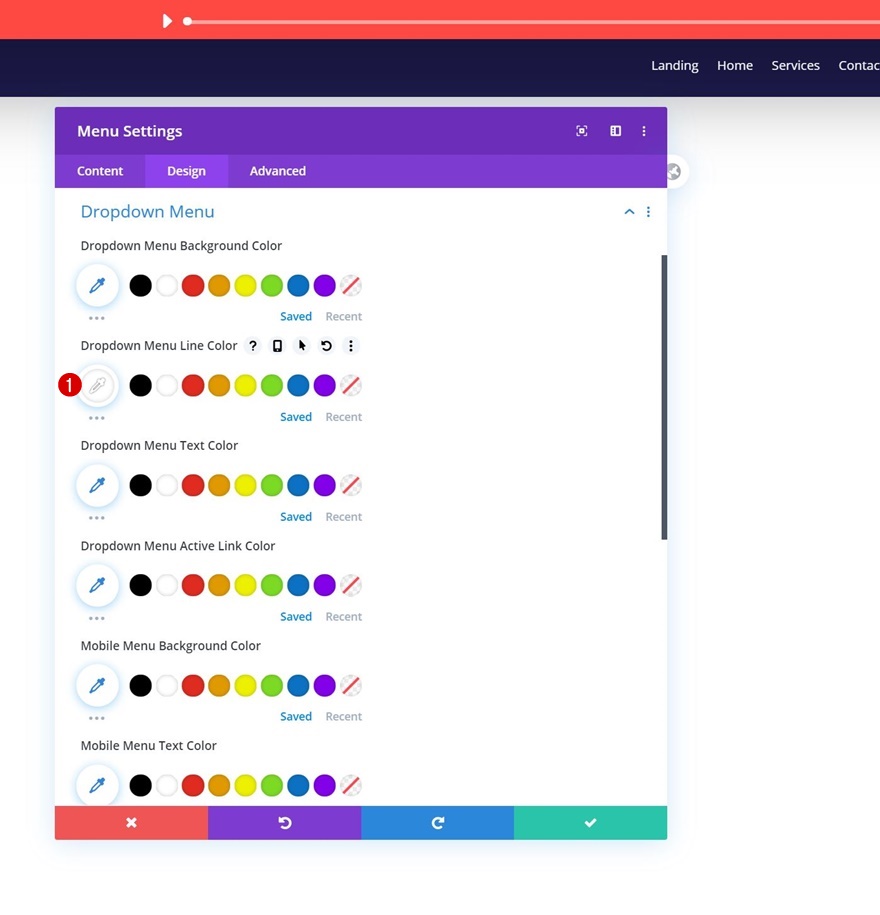Viewport: 880px width, 915px height.
Task: Pick green swatch for Mobile Menu Text Color
Action: coord(272,785)
